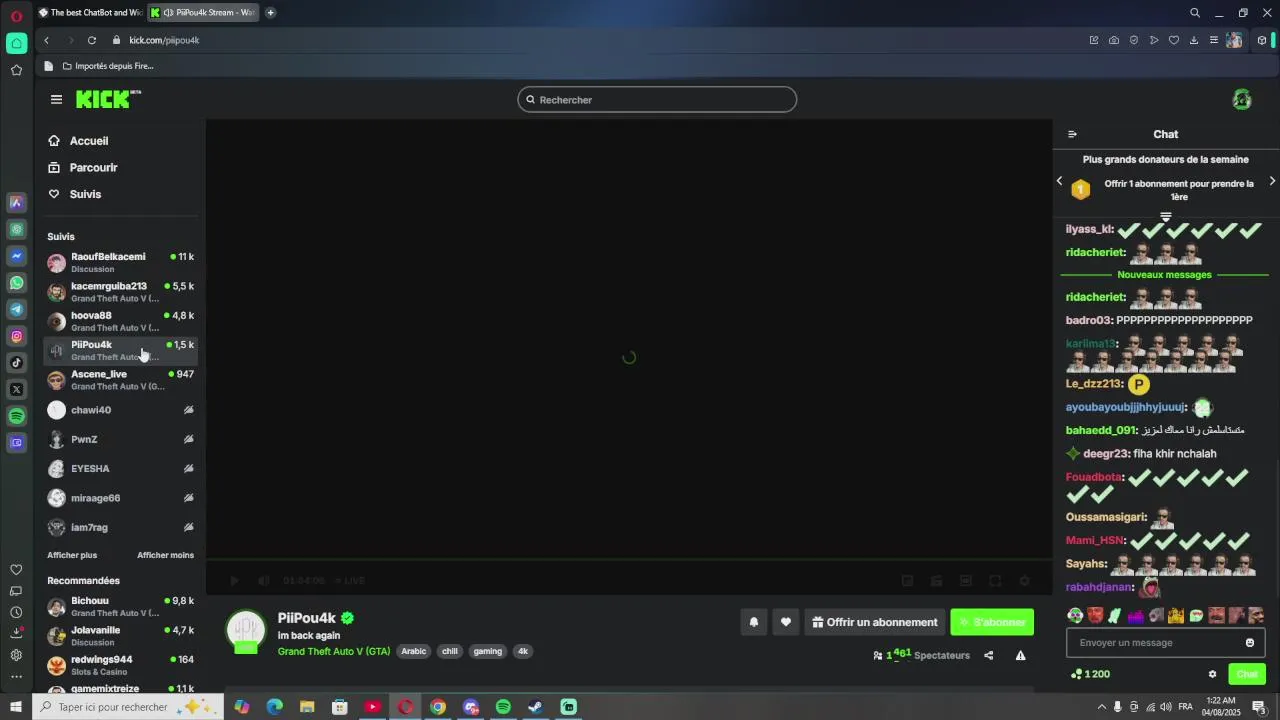The height and width of the screenshot is (720, 1280).
Task: Open offline channel EYESHA
Action: pos(121,468)
